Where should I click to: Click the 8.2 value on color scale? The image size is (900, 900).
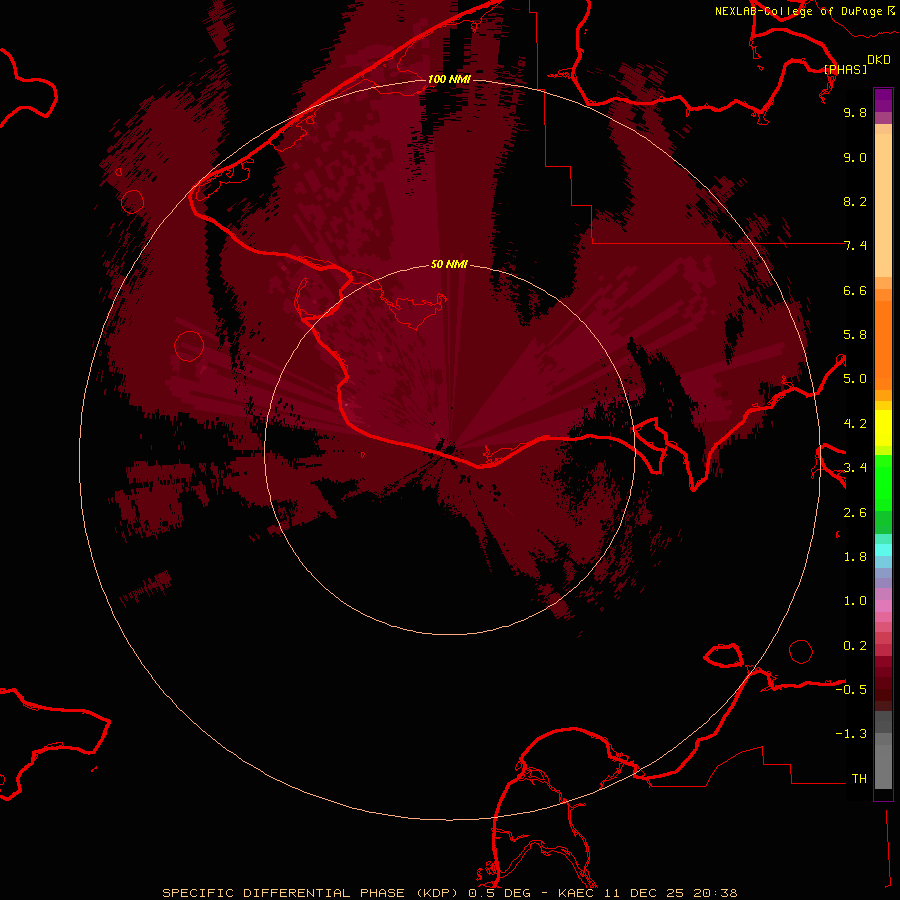[x=855, y=201]
